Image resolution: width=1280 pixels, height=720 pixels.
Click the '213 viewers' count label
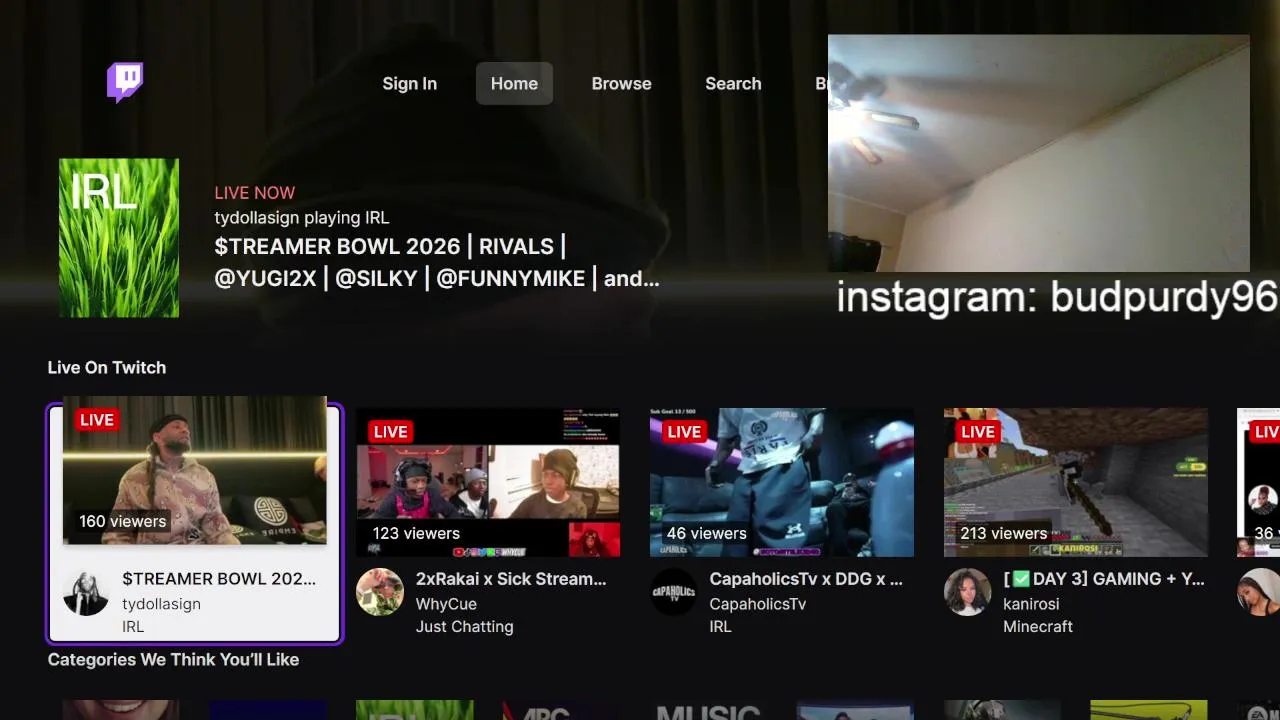(x=1004, y=533)
